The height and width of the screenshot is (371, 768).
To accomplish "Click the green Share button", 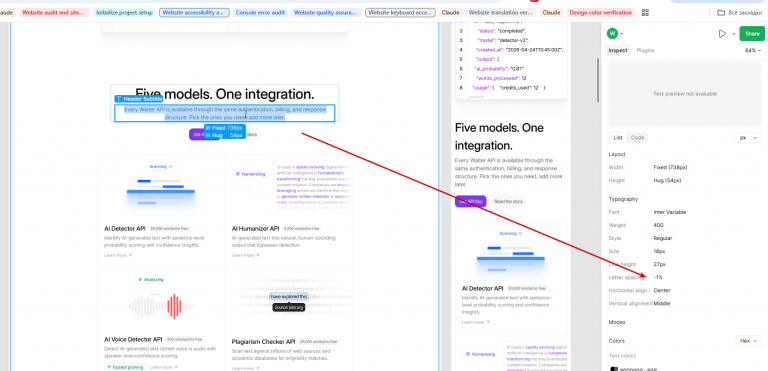I will [752, 34].
